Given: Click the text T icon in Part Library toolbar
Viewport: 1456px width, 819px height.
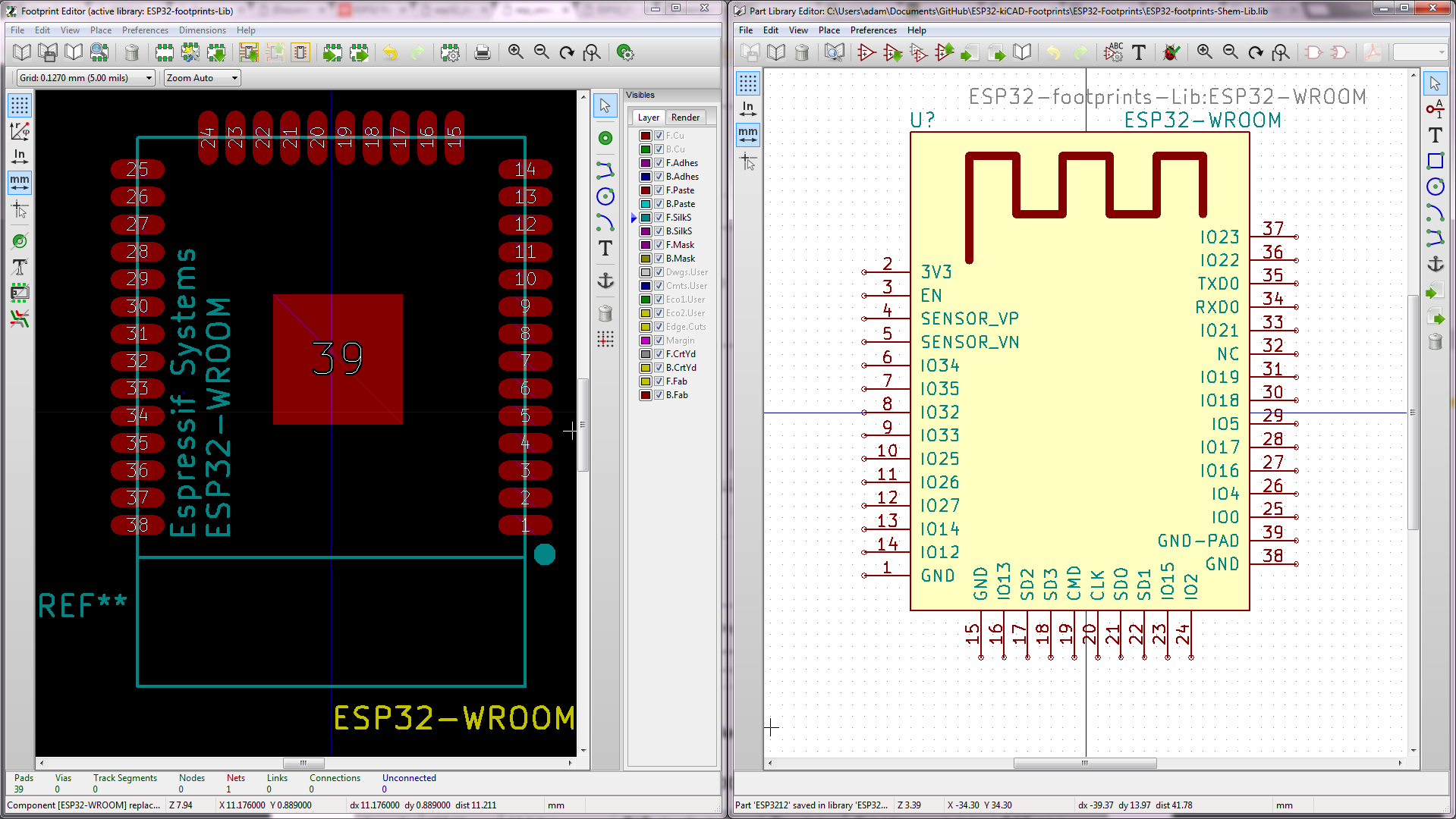Looking at the screenshot, I should click(x=1138, y=52).
